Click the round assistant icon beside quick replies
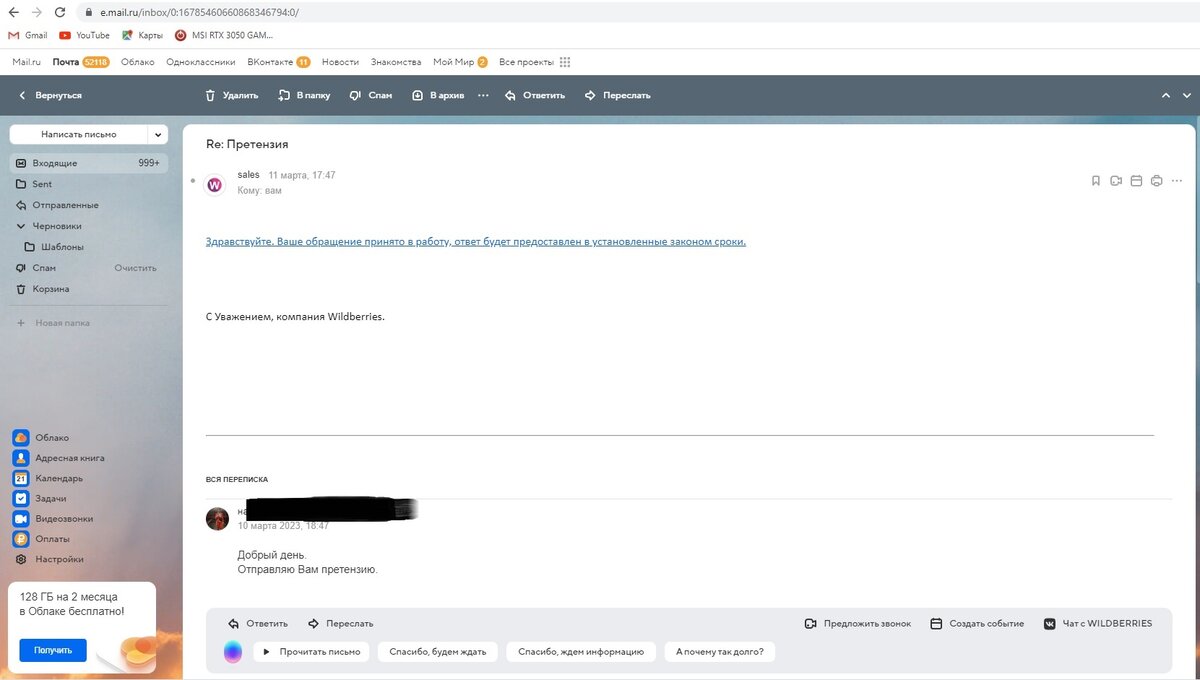The width and height of the screenshot is (1200, 680). coord(233,652)
